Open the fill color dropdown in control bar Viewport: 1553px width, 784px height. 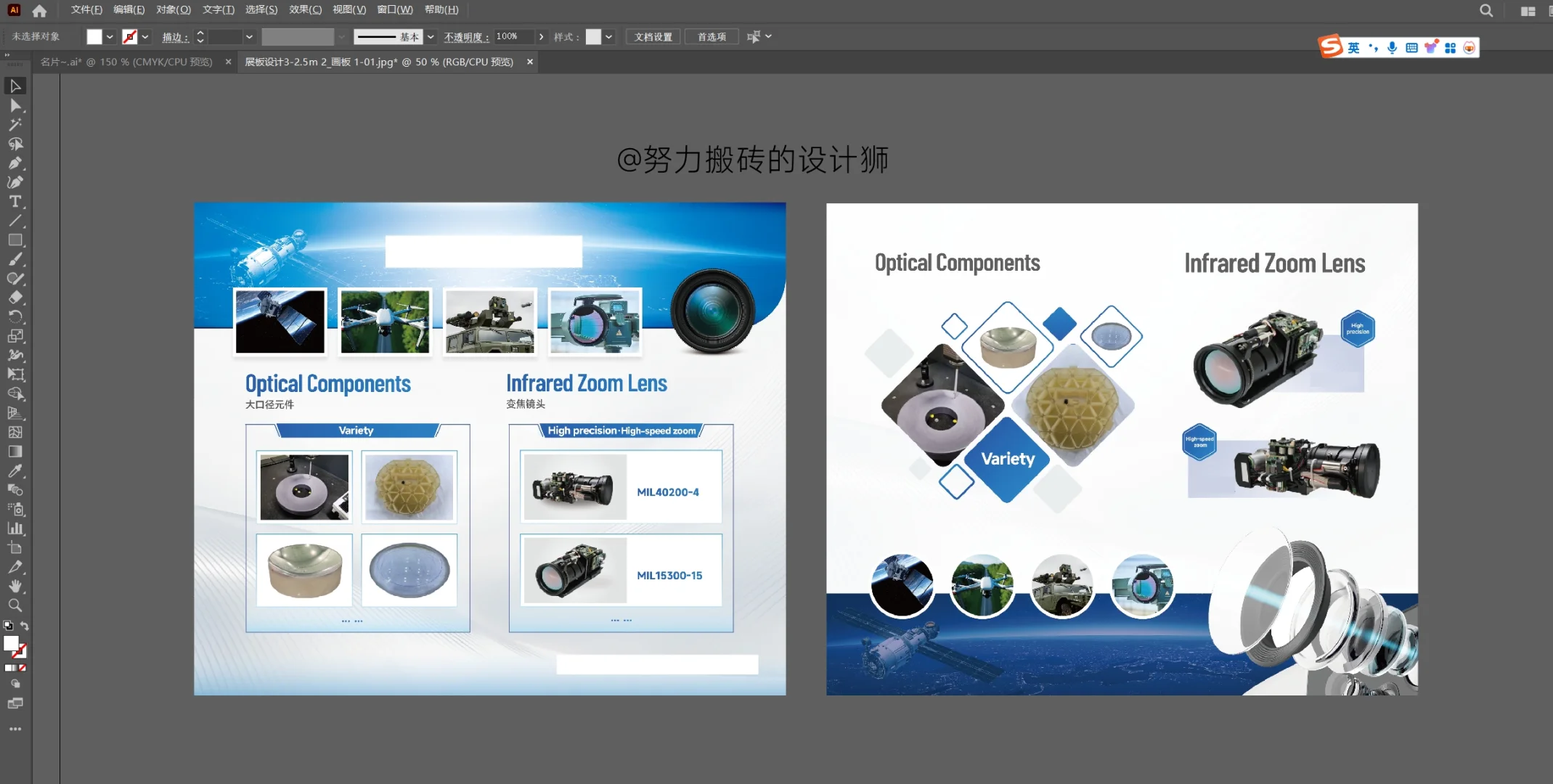110,36
